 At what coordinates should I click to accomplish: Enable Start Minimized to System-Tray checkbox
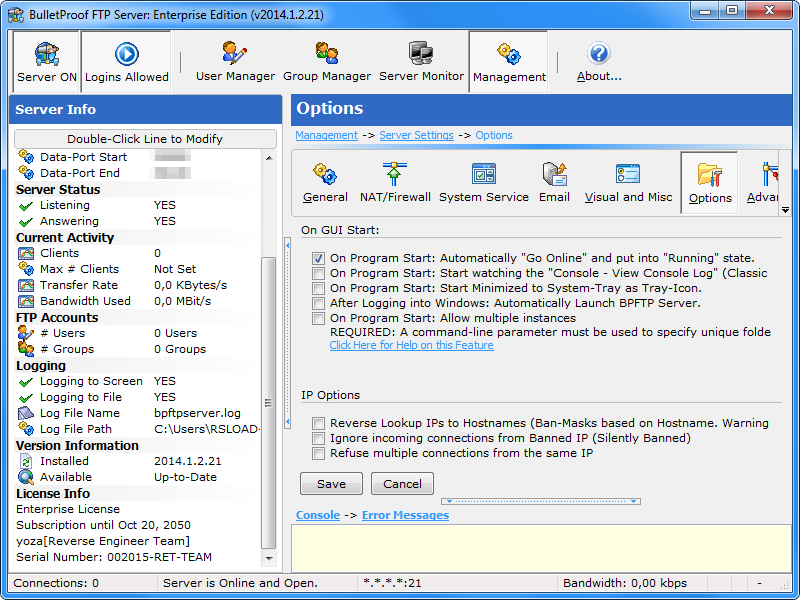318,288
